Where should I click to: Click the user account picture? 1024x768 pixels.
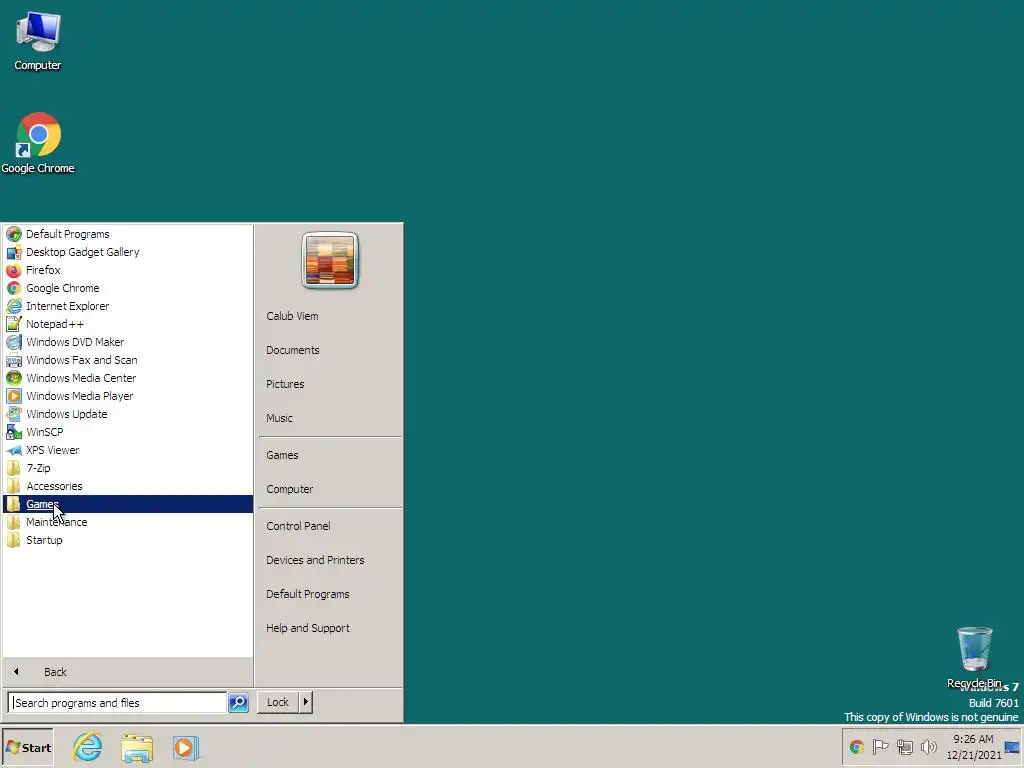[330, 260]
